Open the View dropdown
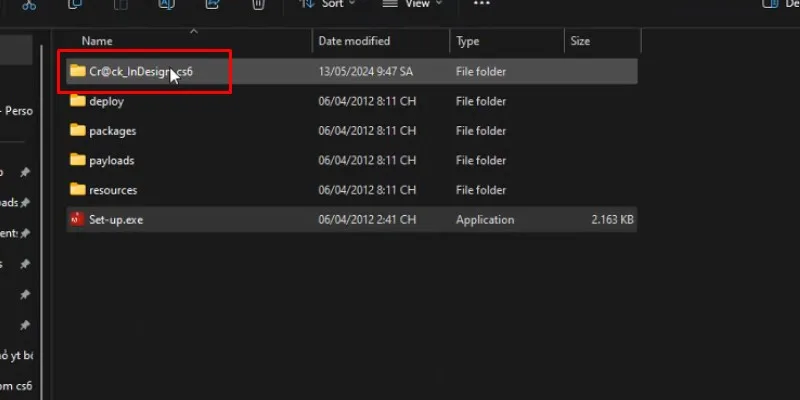800x400 pixels. point(412,4)
